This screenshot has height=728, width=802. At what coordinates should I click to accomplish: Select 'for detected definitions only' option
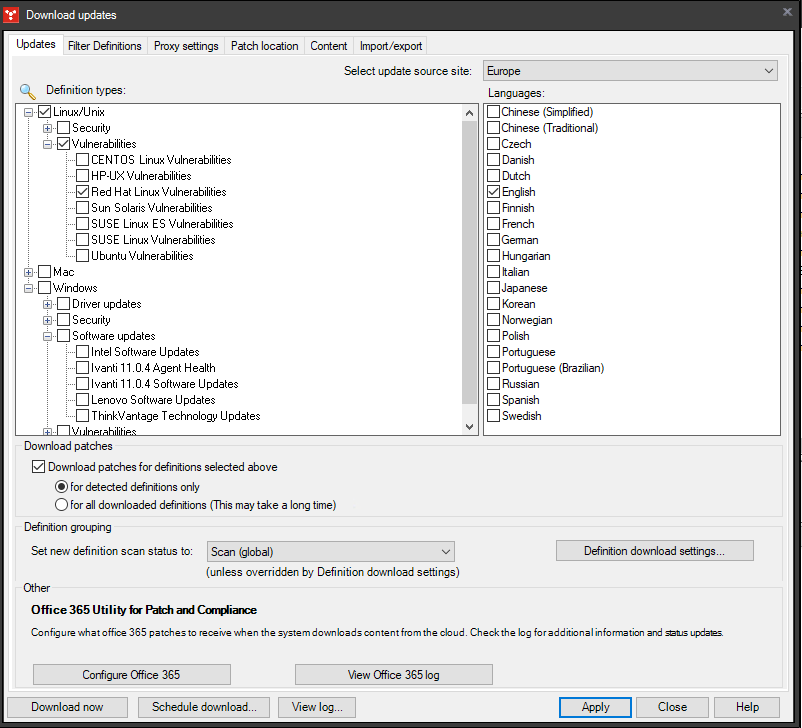[x=61, y=486]
